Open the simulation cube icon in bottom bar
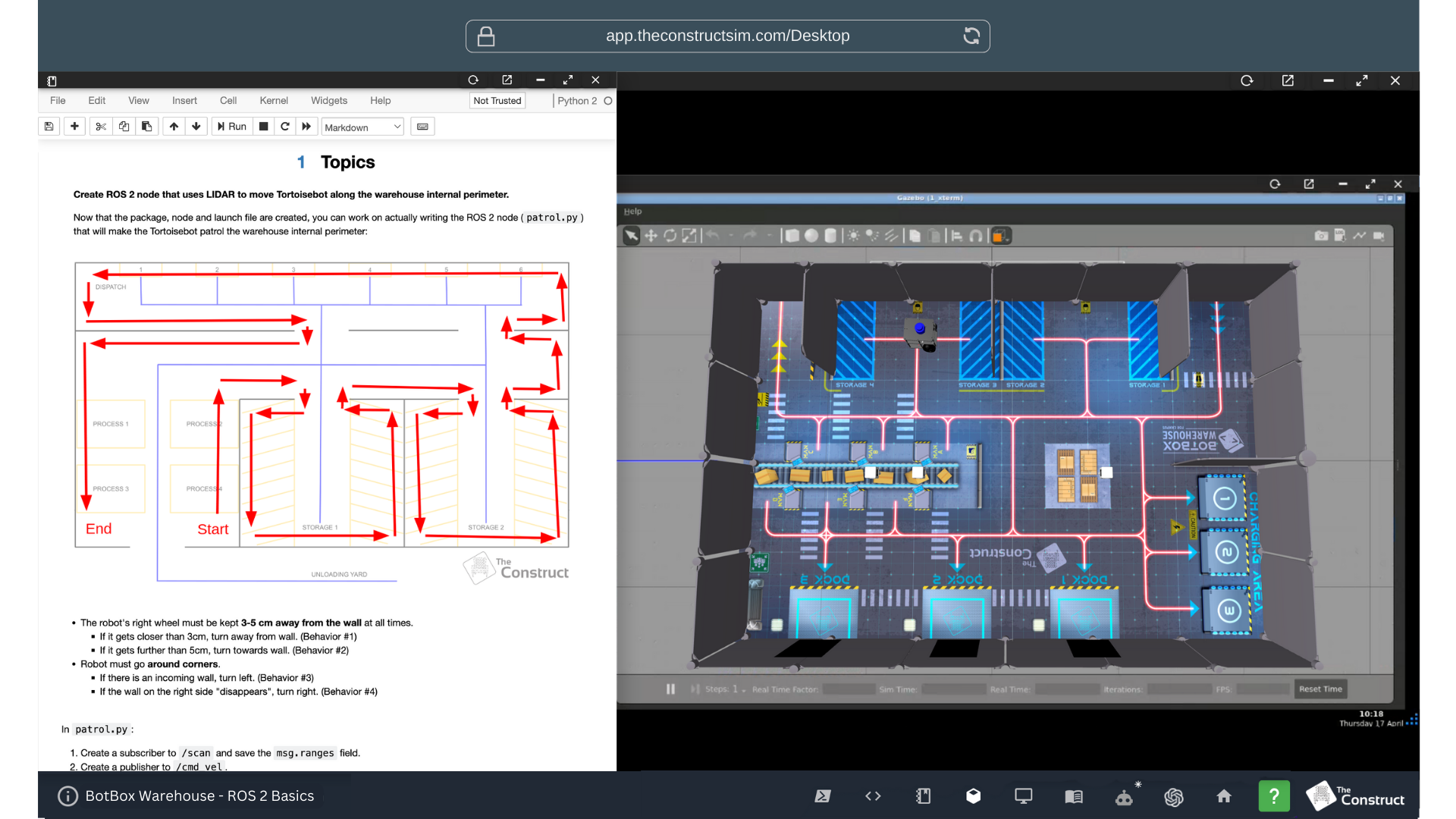 [x=973, y=796]
